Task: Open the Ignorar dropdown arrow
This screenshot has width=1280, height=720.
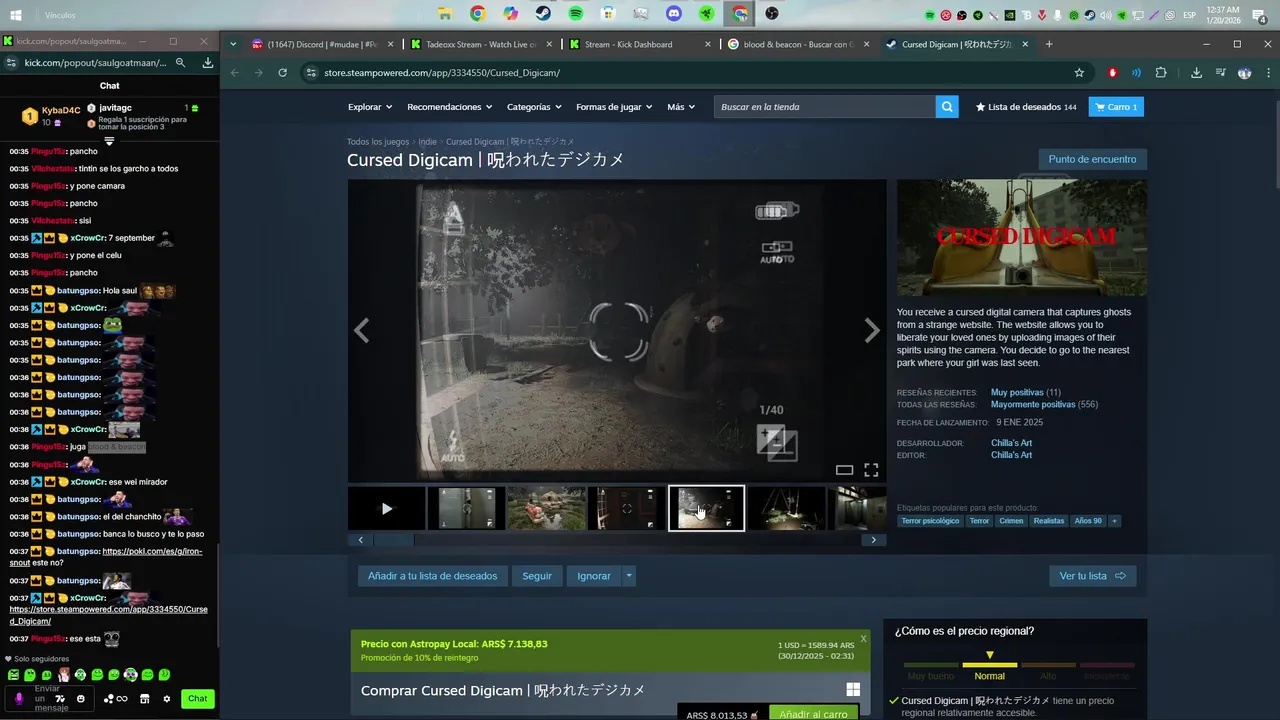Action: point(628,576)
